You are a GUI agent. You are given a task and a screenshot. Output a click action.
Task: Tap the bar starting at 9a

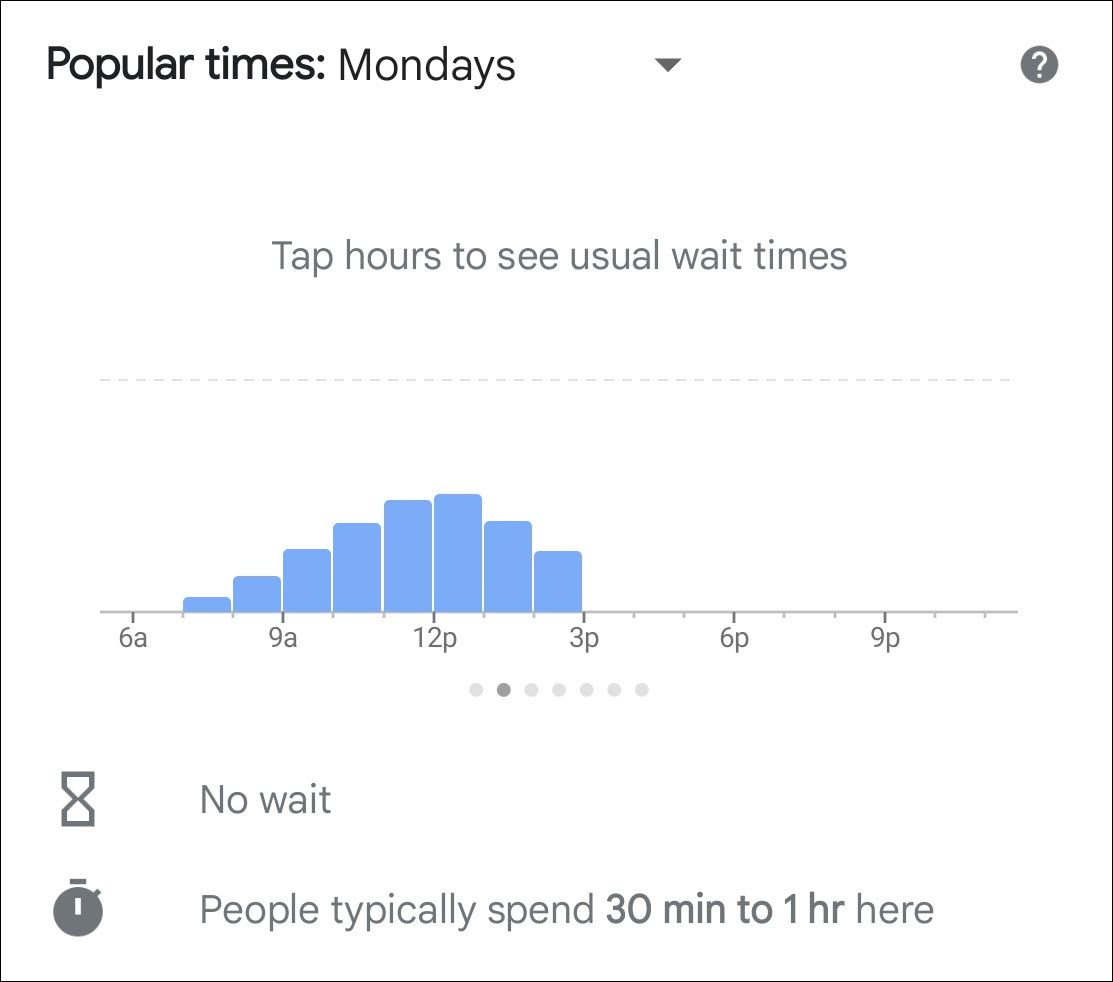(307, 580)
